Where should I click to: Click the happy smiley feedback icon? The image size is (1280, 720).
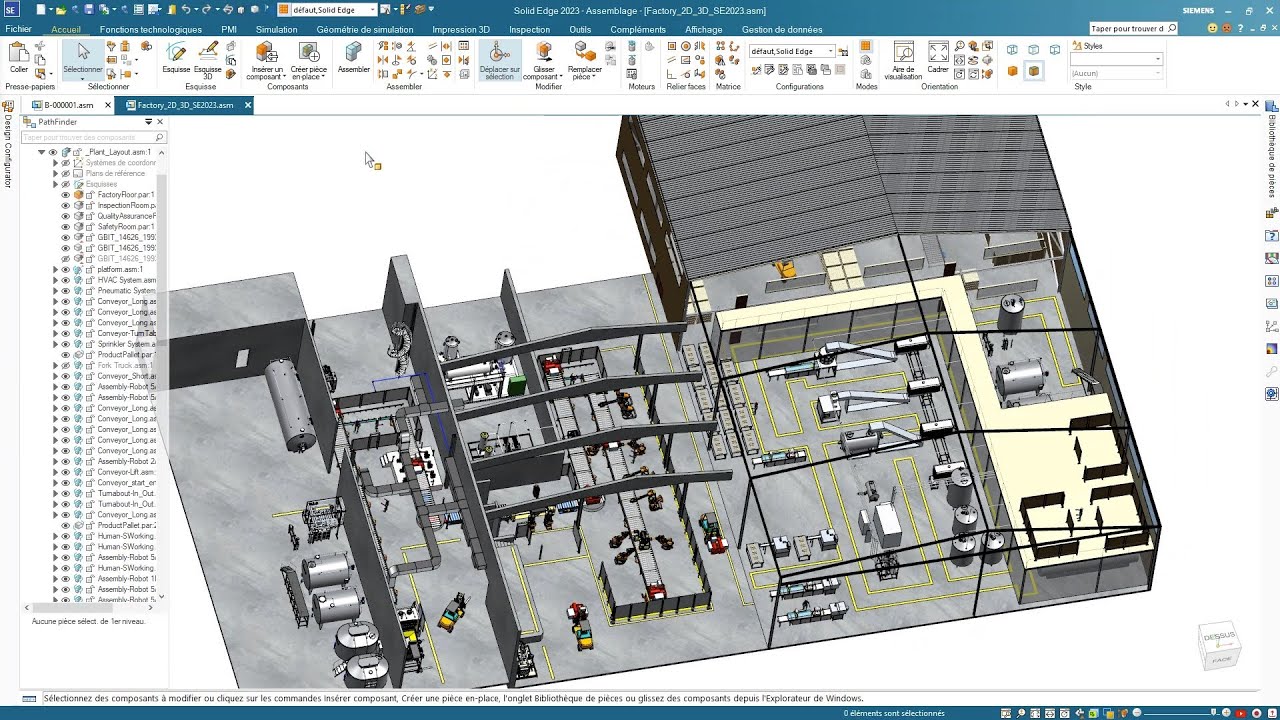[1213, 28]
